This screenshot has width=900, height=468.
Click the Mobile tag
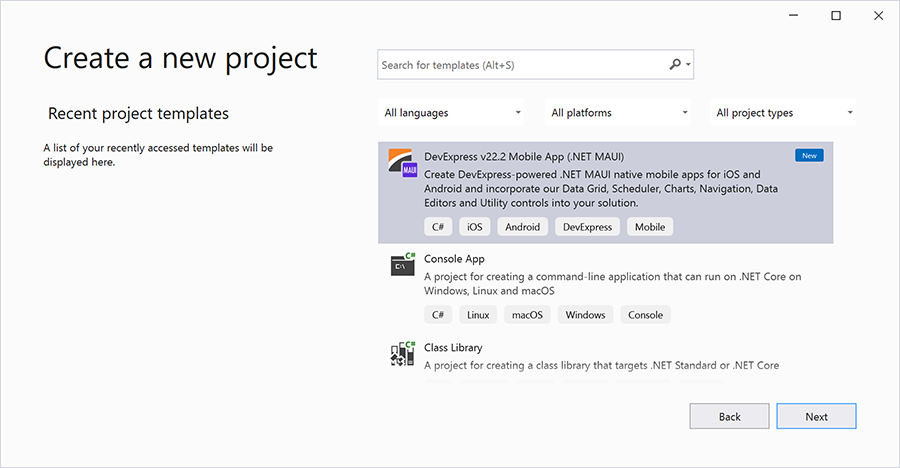[x=650, y=227]
